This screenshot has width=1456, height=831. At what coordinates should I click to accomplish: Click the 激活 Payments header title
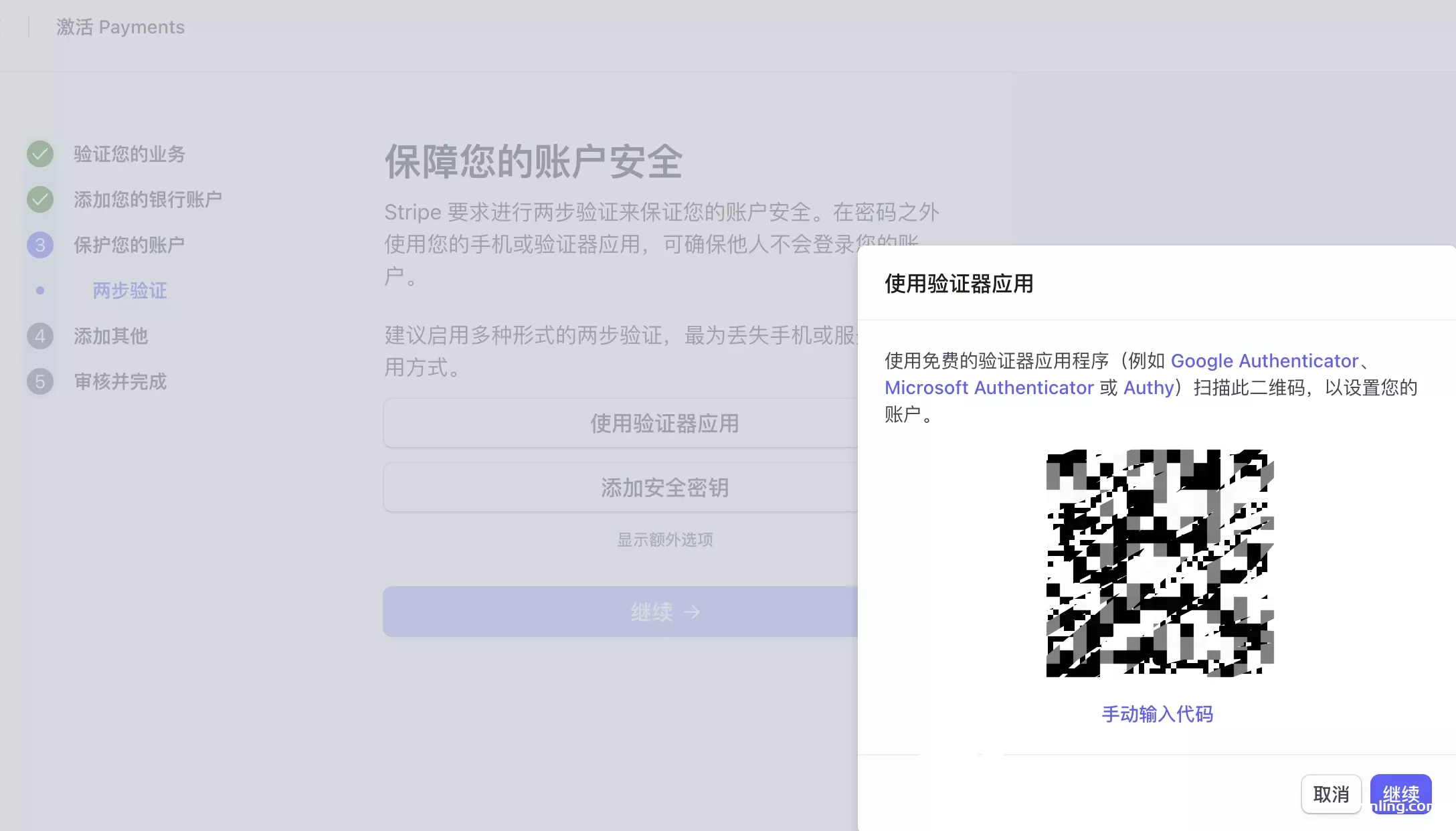pos(120,27)
